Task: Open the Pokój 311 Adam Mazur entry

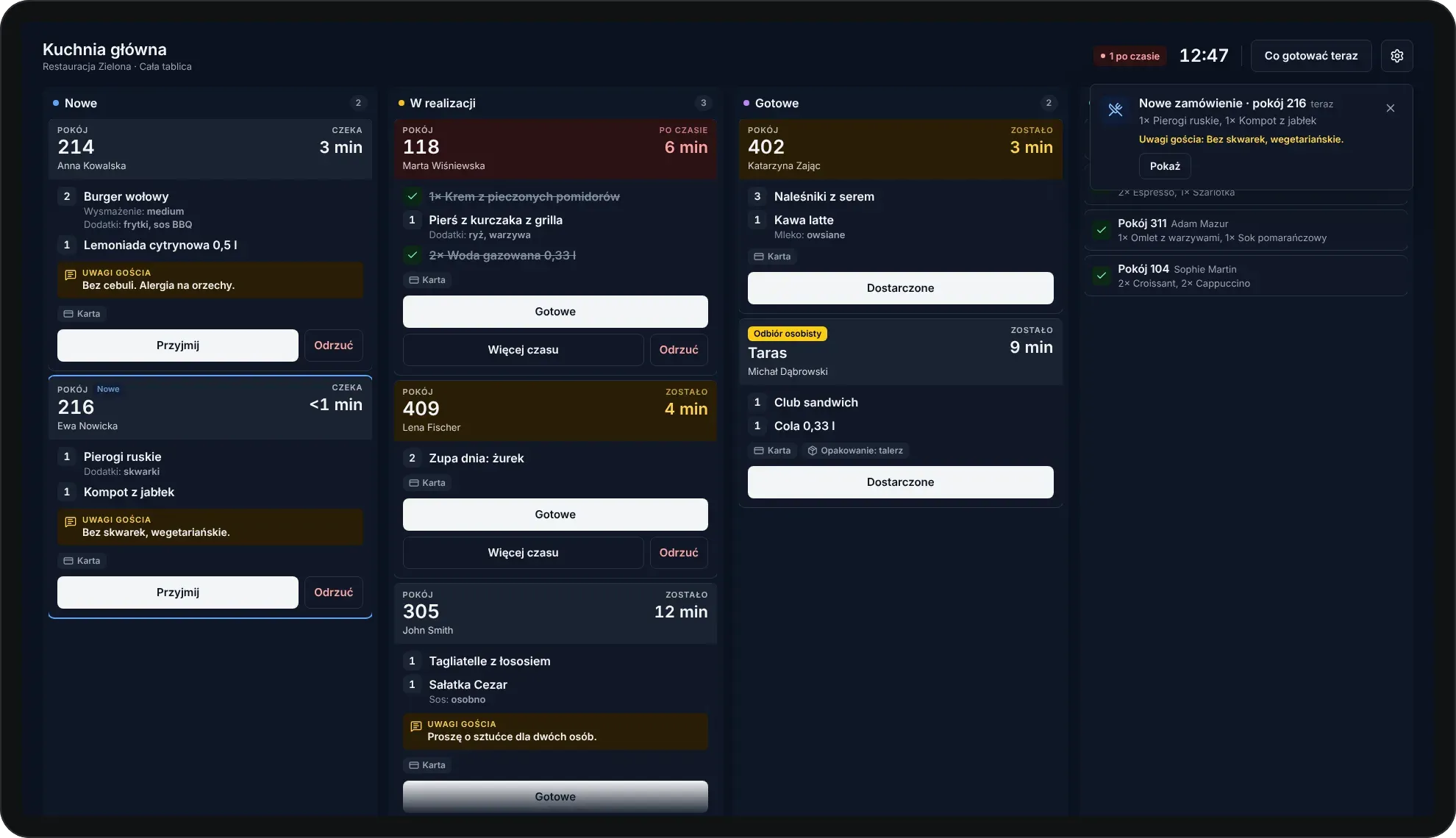Action: point(1246,230)
